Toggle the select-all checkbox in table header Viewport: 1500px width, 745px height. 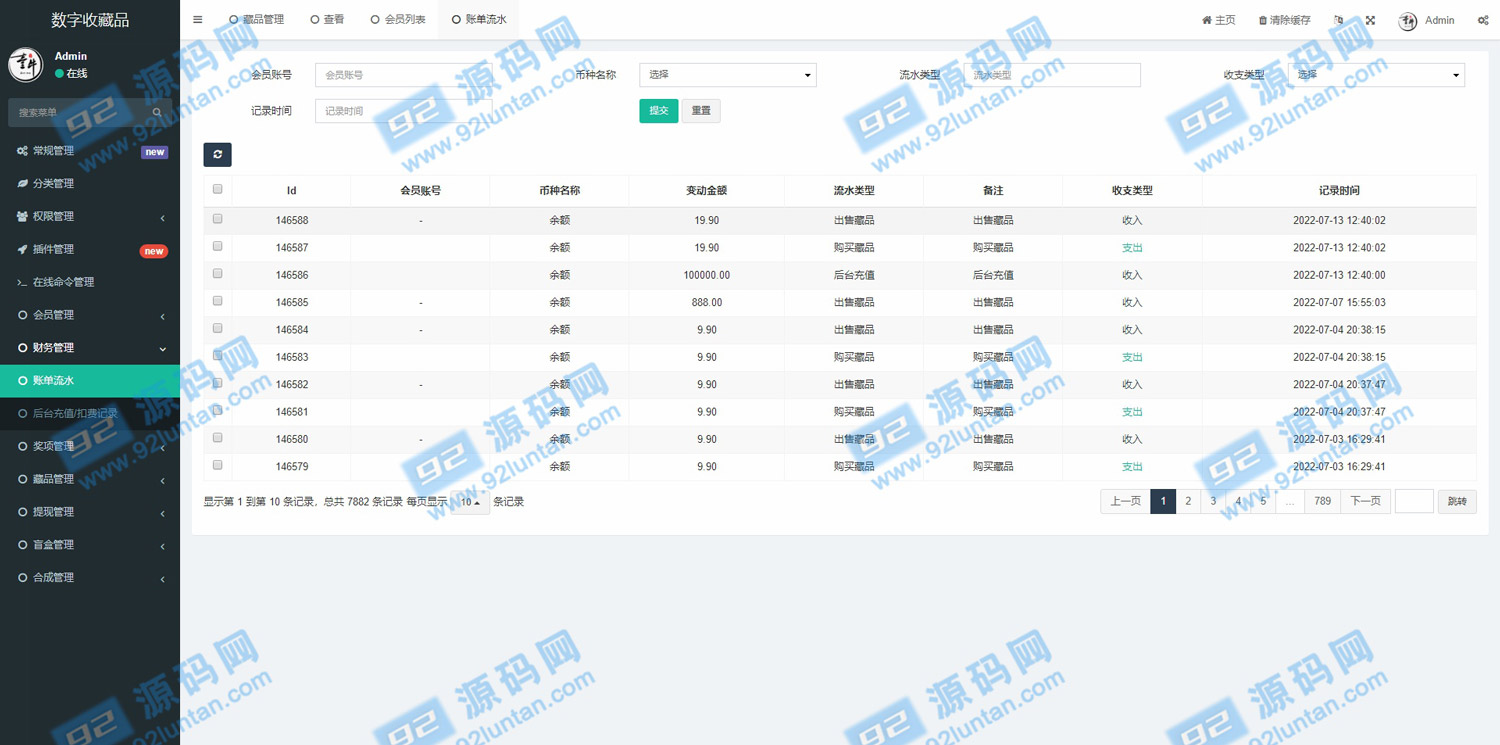click(x=218, y=189)
